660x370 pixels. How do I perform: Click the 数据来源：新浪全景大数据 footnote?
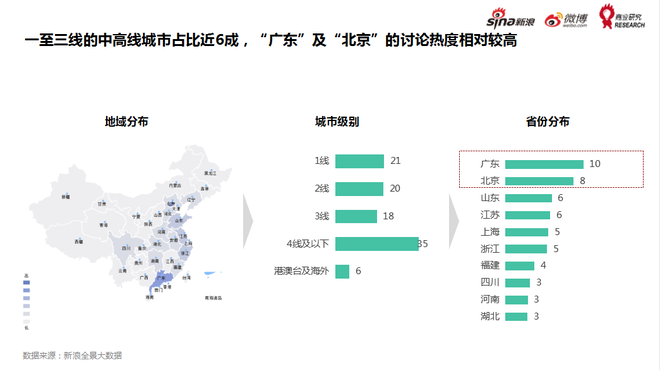point(72,356)
